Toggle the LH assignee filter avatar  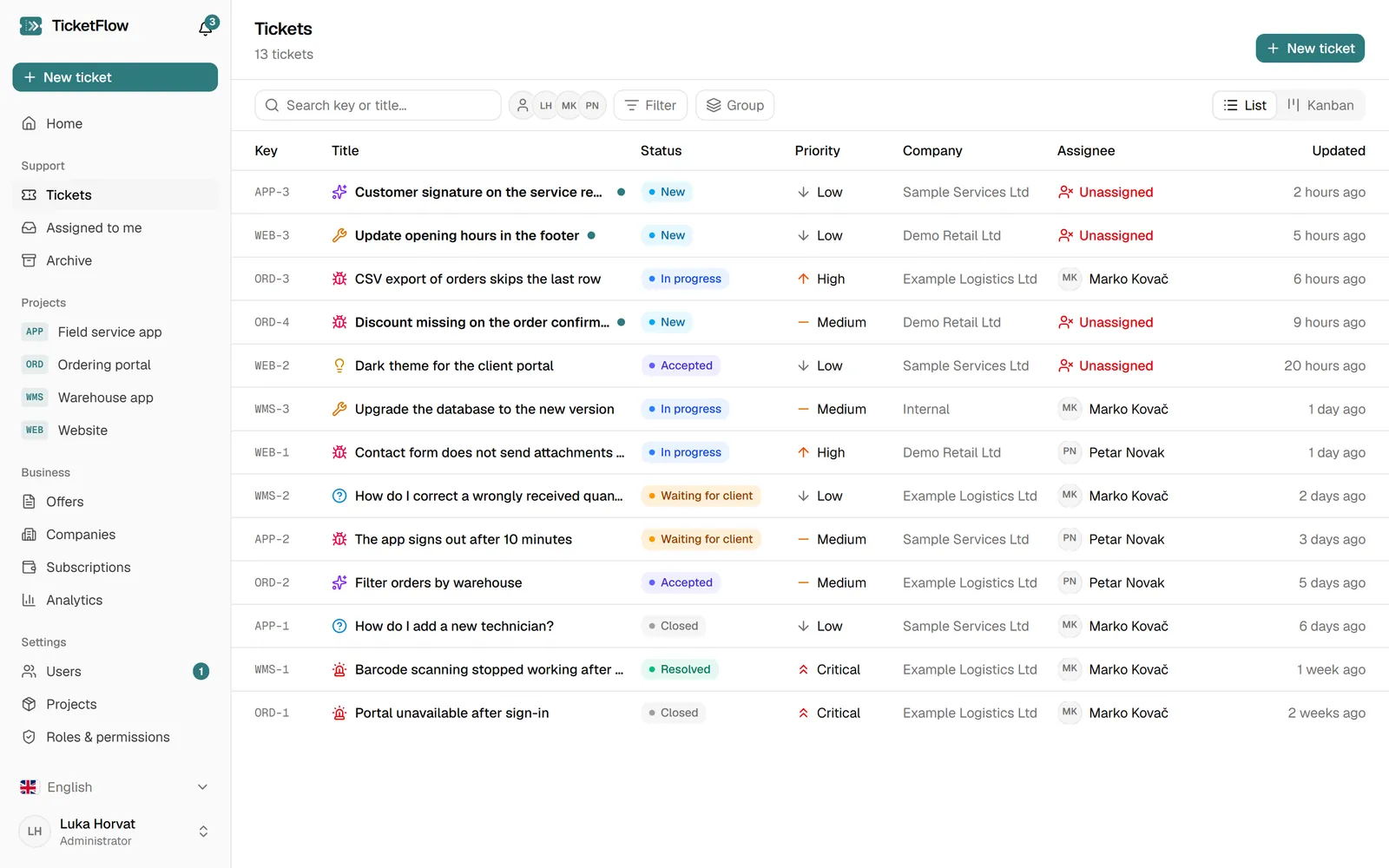tap(546, 105)
